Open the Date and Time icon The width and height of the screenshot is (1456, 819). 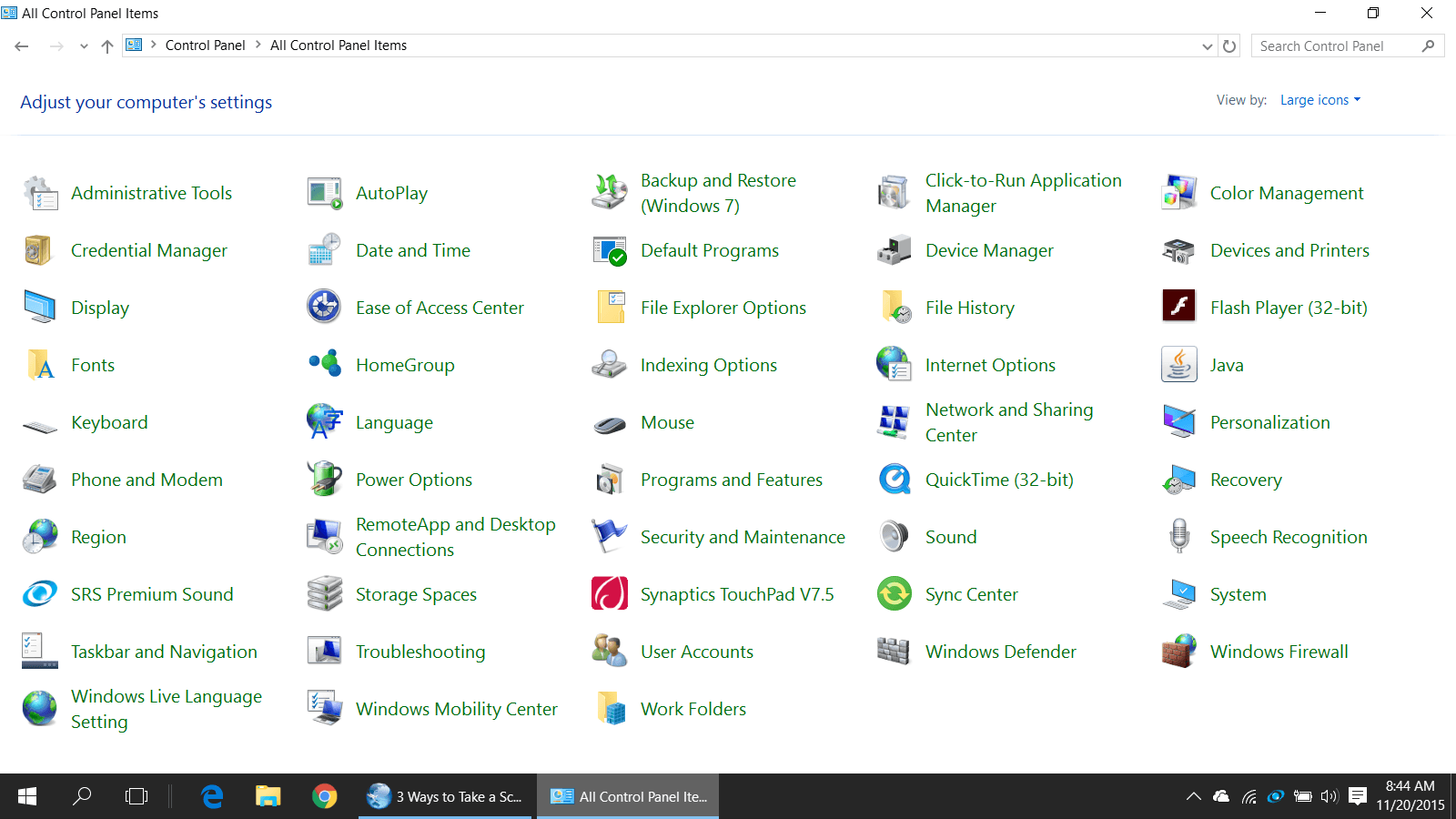[325, 250]
